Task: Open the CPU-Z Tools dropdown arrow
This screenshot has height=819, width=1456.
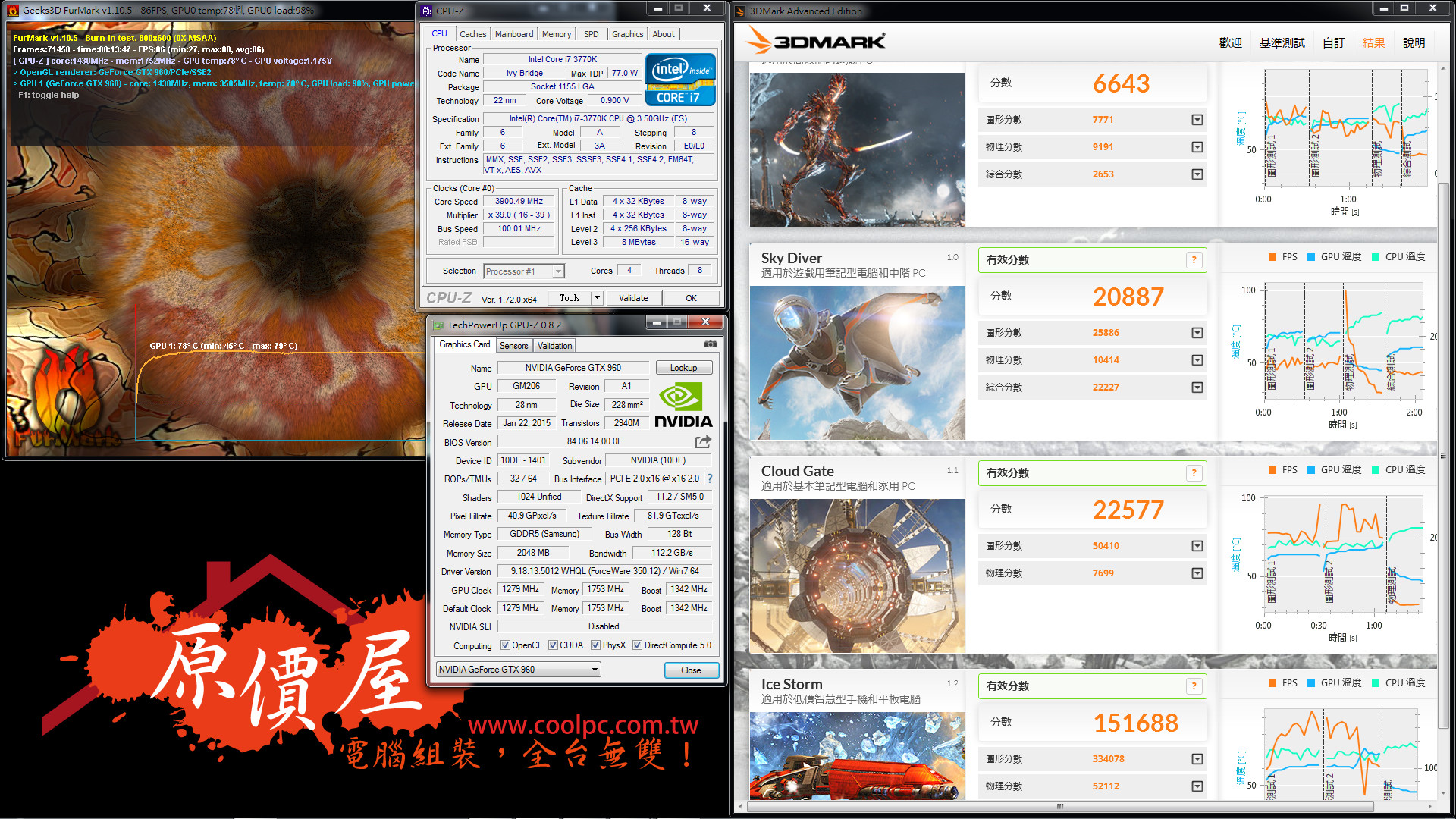Action: click(x=597, y=298)
